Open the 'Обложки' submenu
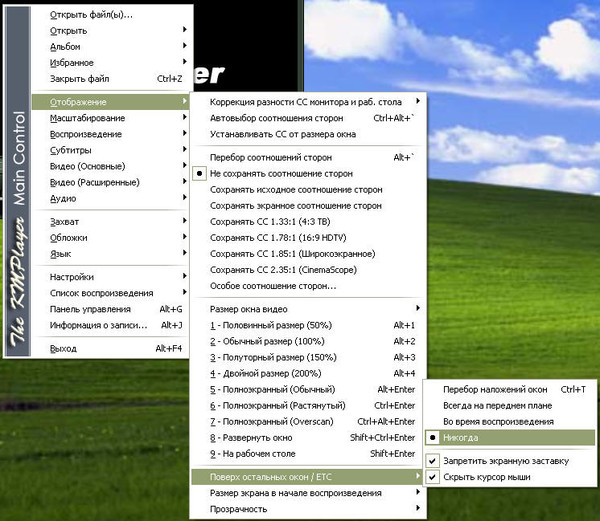600x521 pixels. pyautogui.click(x=110, y=238)
